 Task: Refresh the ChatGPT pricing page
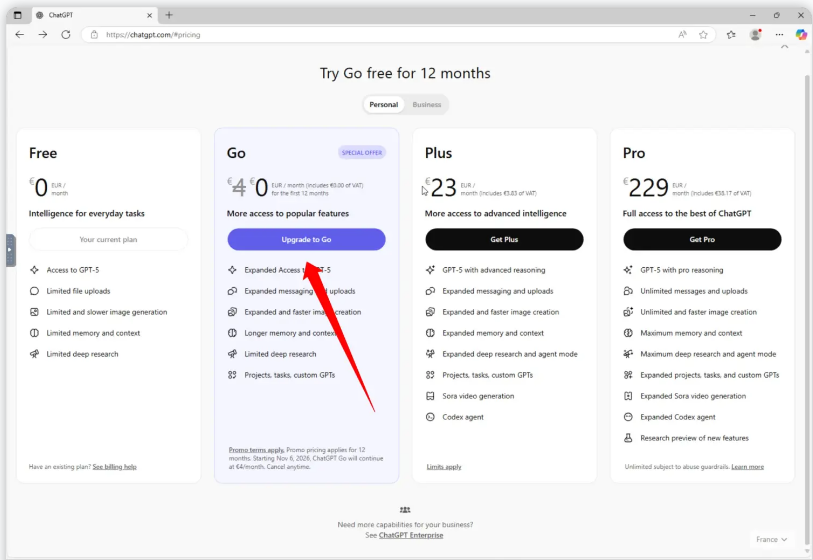tap(66, 34)
